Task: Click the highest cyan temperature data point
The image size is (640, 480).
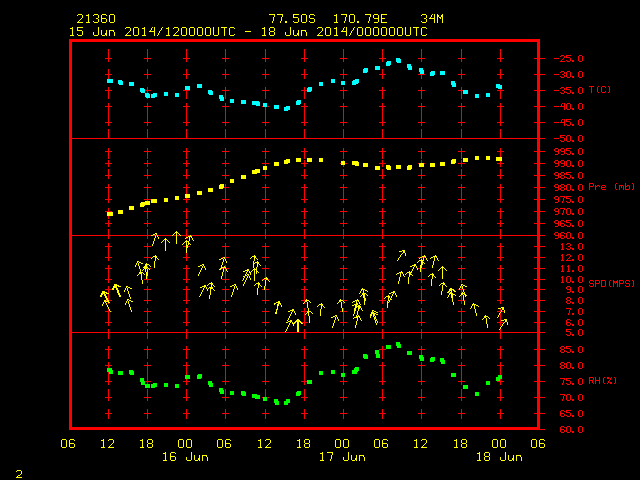Action: [x=398, y=60]
